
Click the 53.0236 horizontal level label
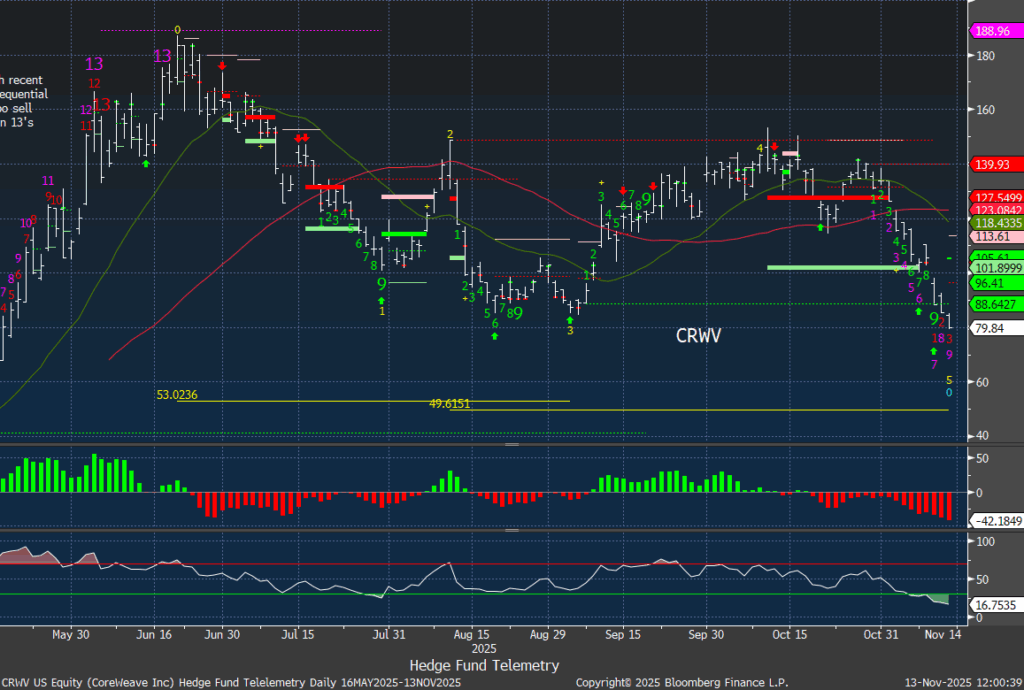[x=177, y=396]
